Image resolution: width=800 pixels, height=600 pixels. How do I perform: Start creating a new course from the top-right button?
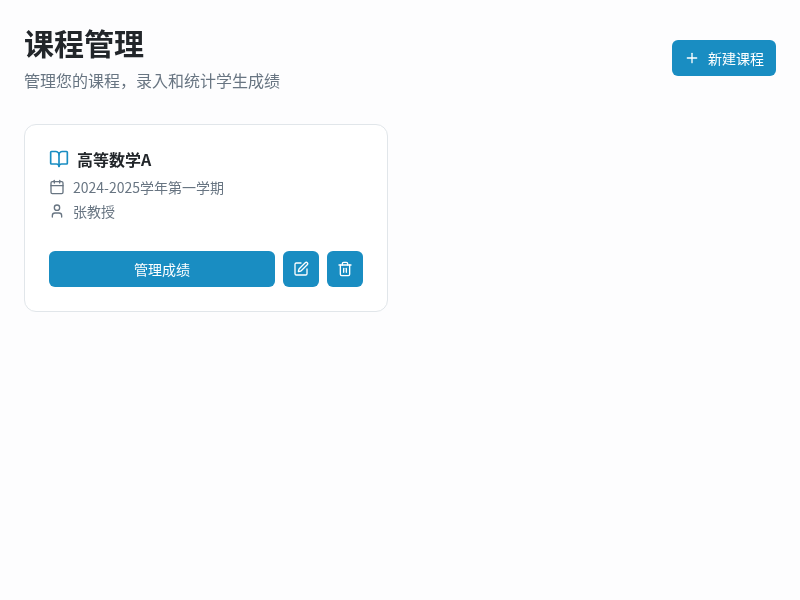[x=724, y=58]
